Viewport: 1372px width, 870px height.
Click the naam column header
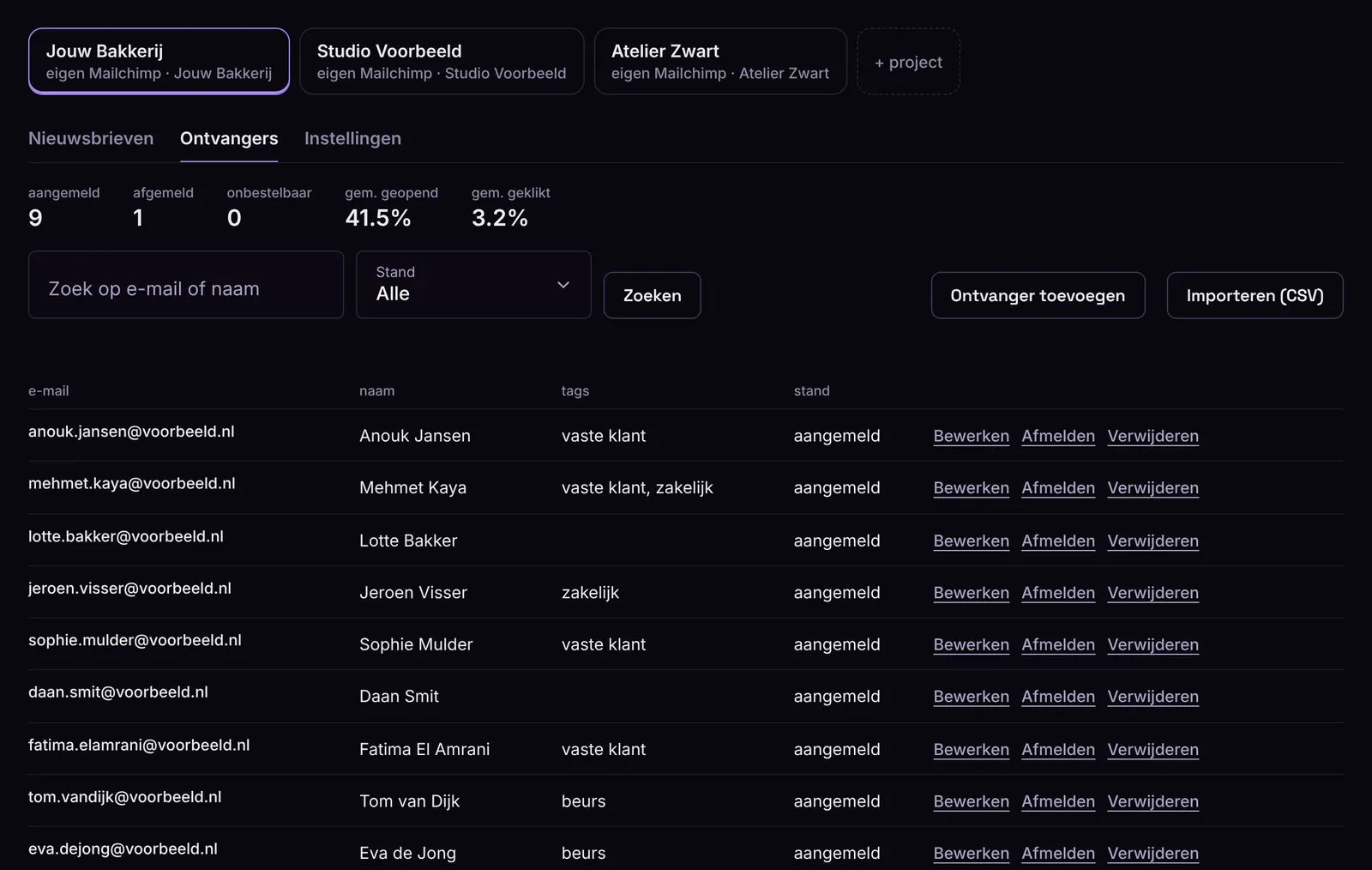[376, 390]
